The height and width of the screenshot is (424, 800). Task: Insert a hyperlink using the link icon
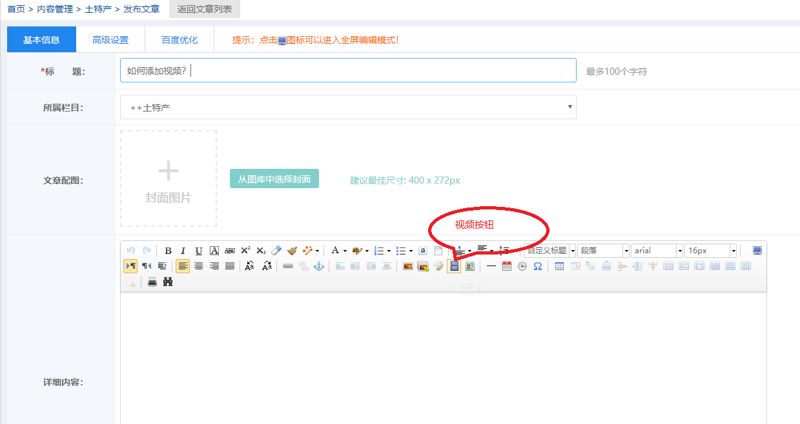(x=288, y=267)
